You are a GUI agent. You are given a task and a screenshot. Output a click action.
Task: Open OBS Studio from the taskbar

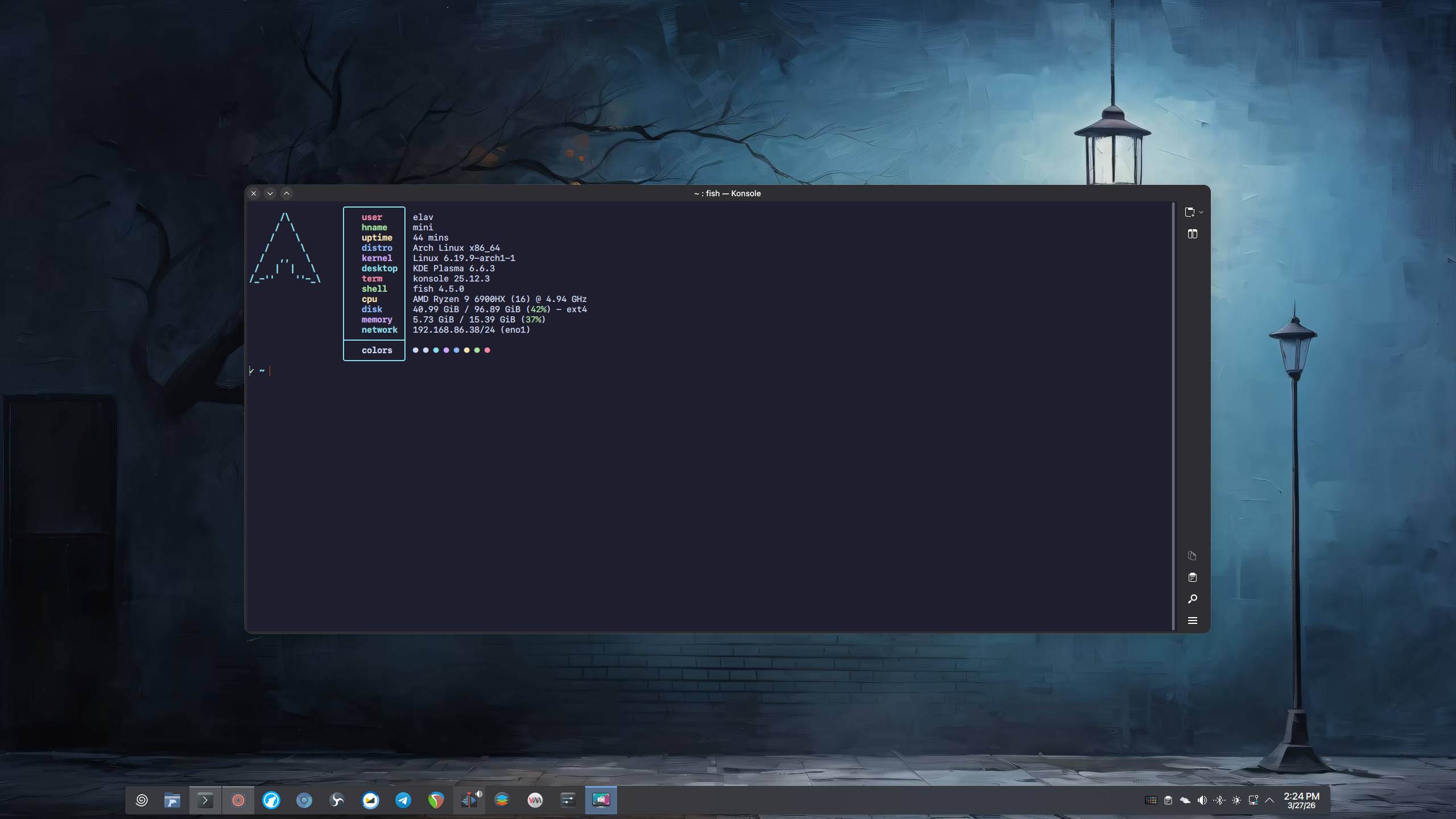pyautogui.click(x=337, y=800)
